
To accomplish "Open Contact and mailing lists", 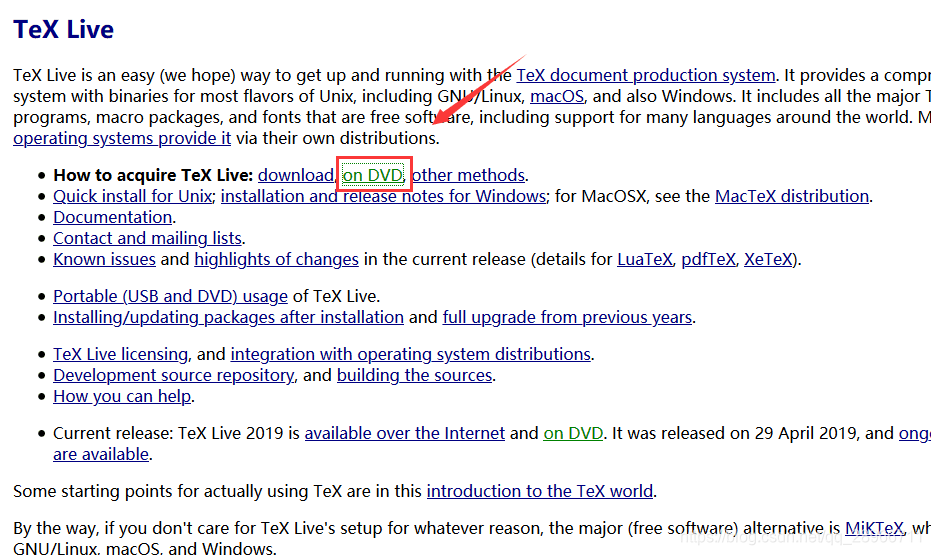I will pos(147,238).
